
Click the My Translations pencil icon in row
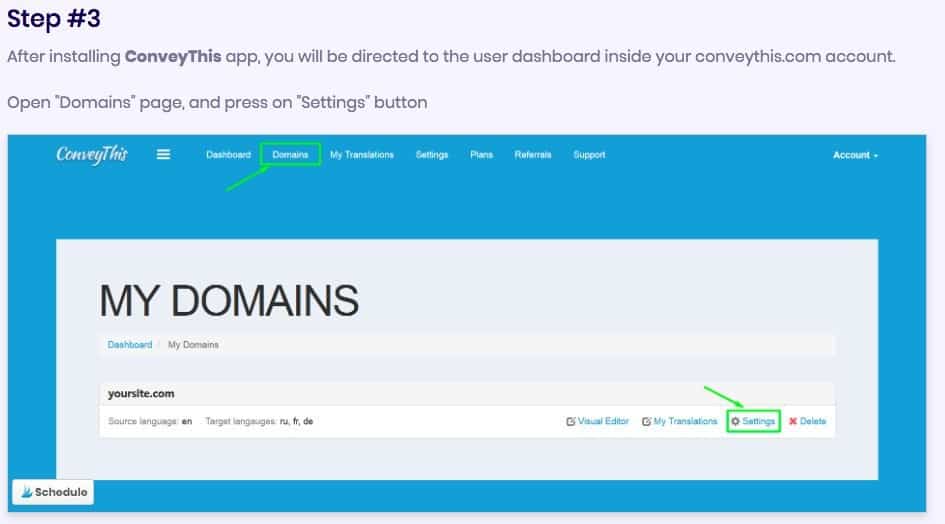[x=646, y=421]
